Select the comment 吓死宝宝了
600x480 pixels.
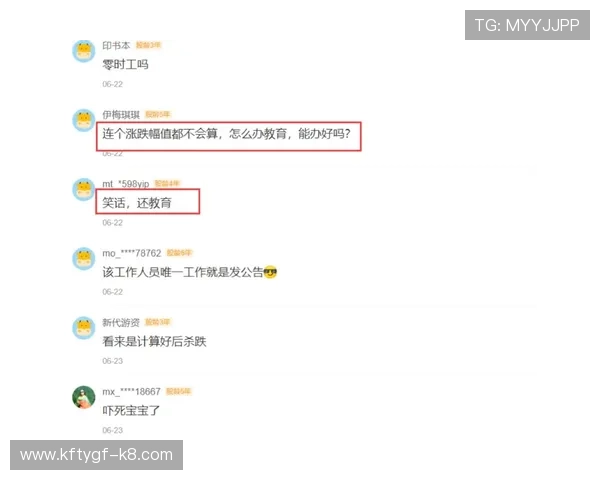click(131, 411)
